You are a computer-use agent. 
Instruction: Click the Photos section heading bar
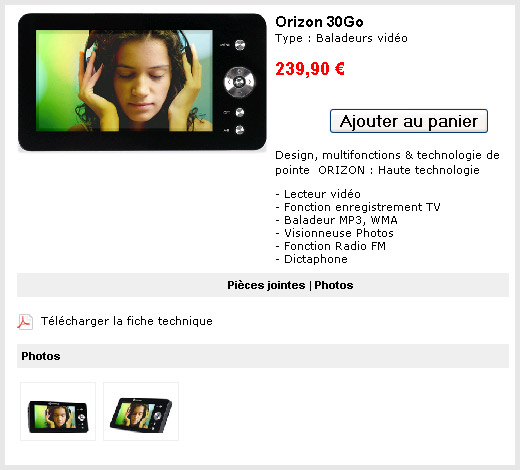pos(263,356)
